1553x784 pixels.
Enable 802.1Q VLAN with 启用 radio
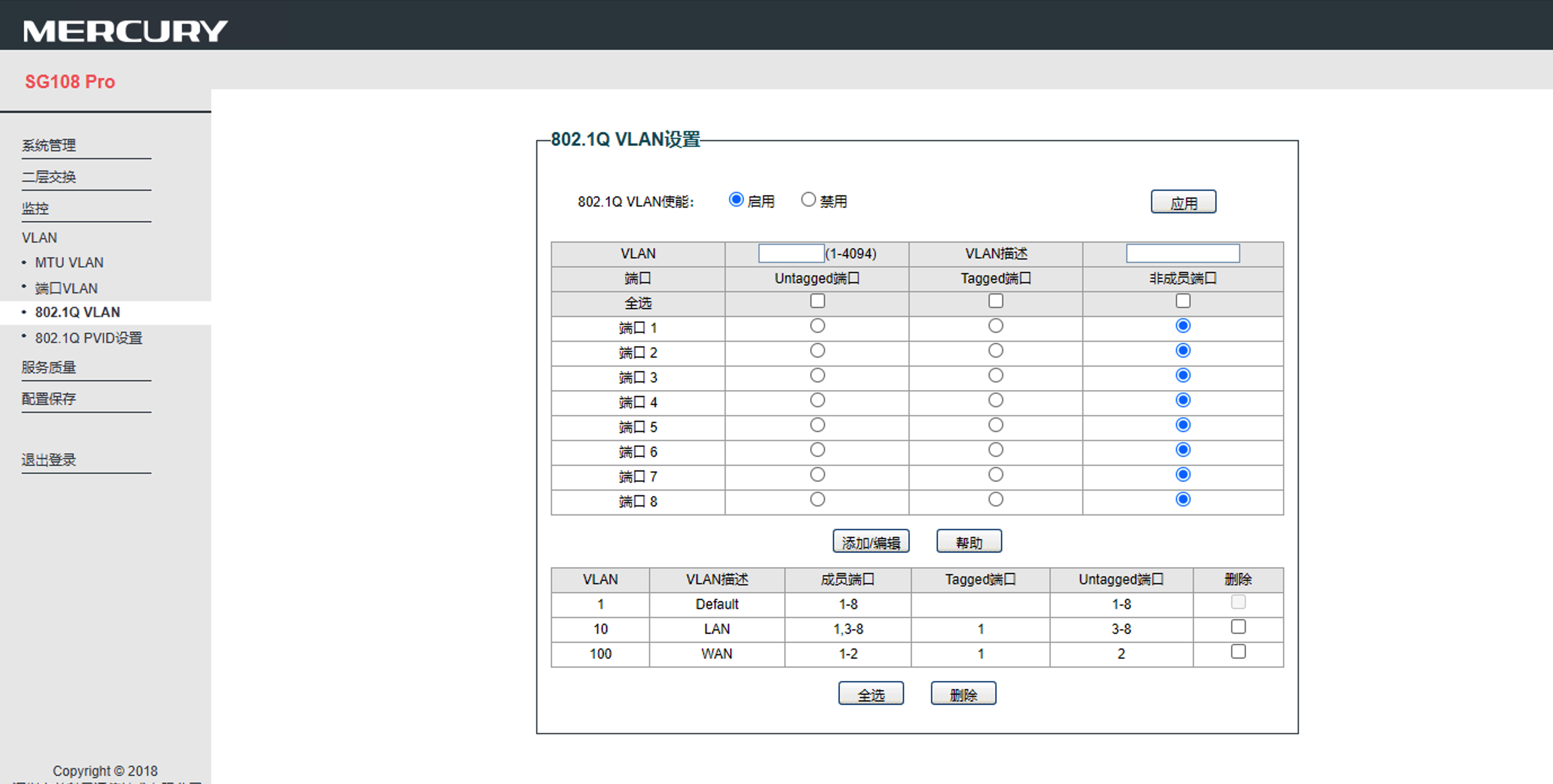click(x=736, y=200)
